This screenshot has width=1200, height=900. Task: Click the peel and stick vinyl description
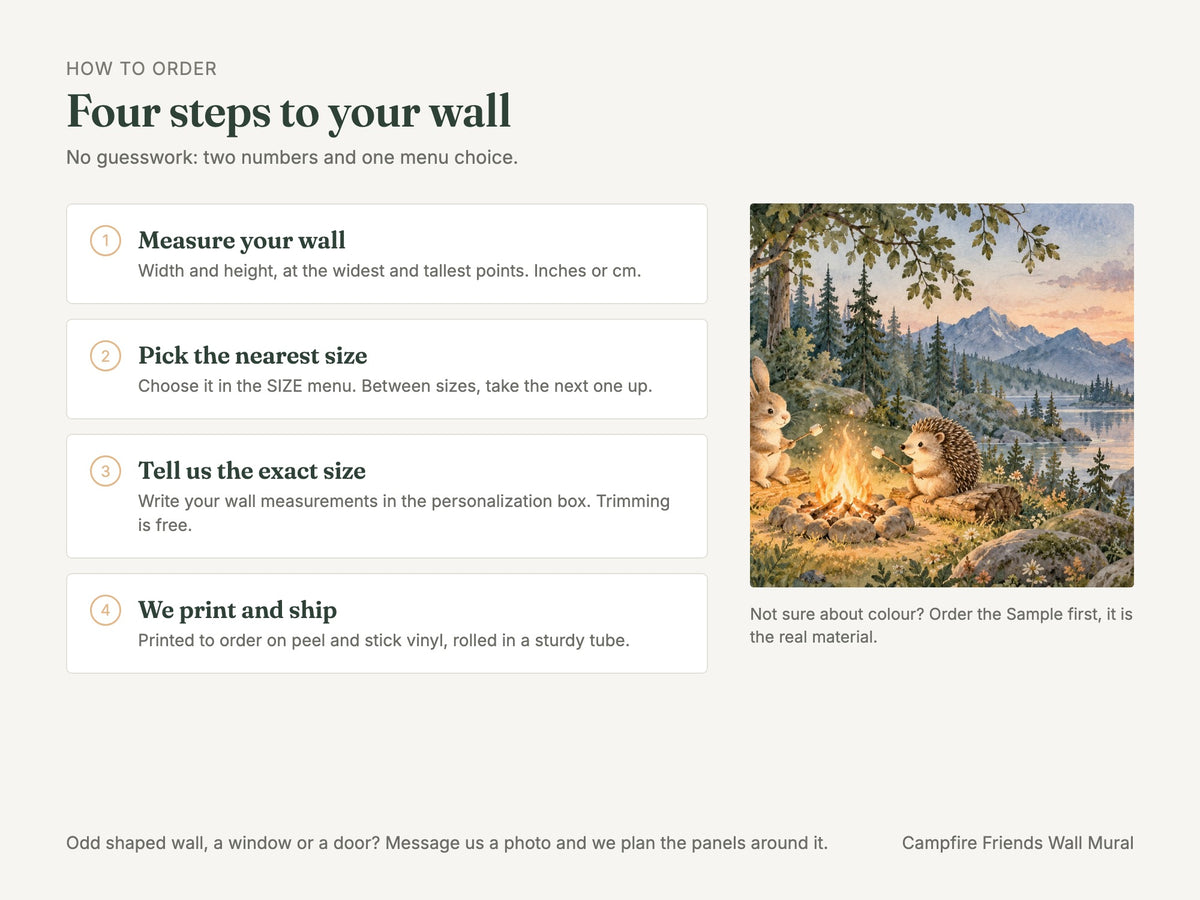[x=384, y=640]
